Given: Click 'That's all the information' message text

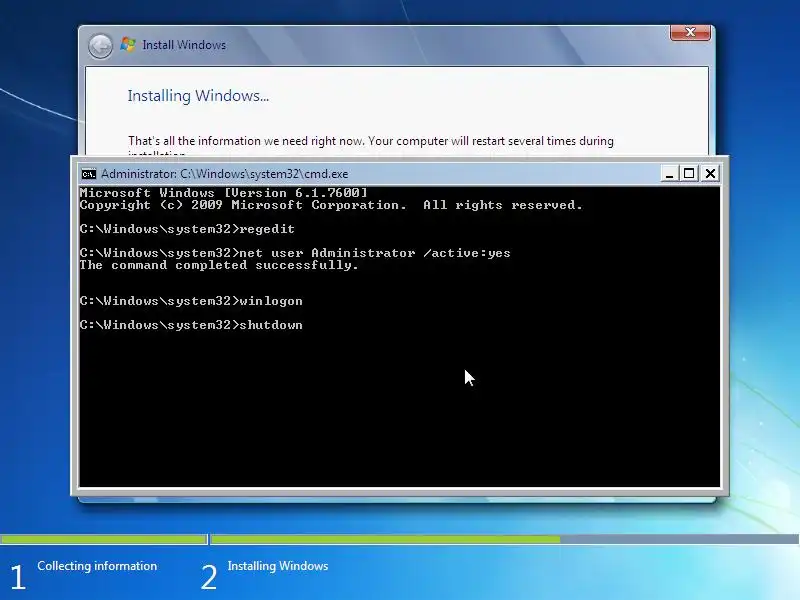Looking at the screenshot, I should click(371, 141).
